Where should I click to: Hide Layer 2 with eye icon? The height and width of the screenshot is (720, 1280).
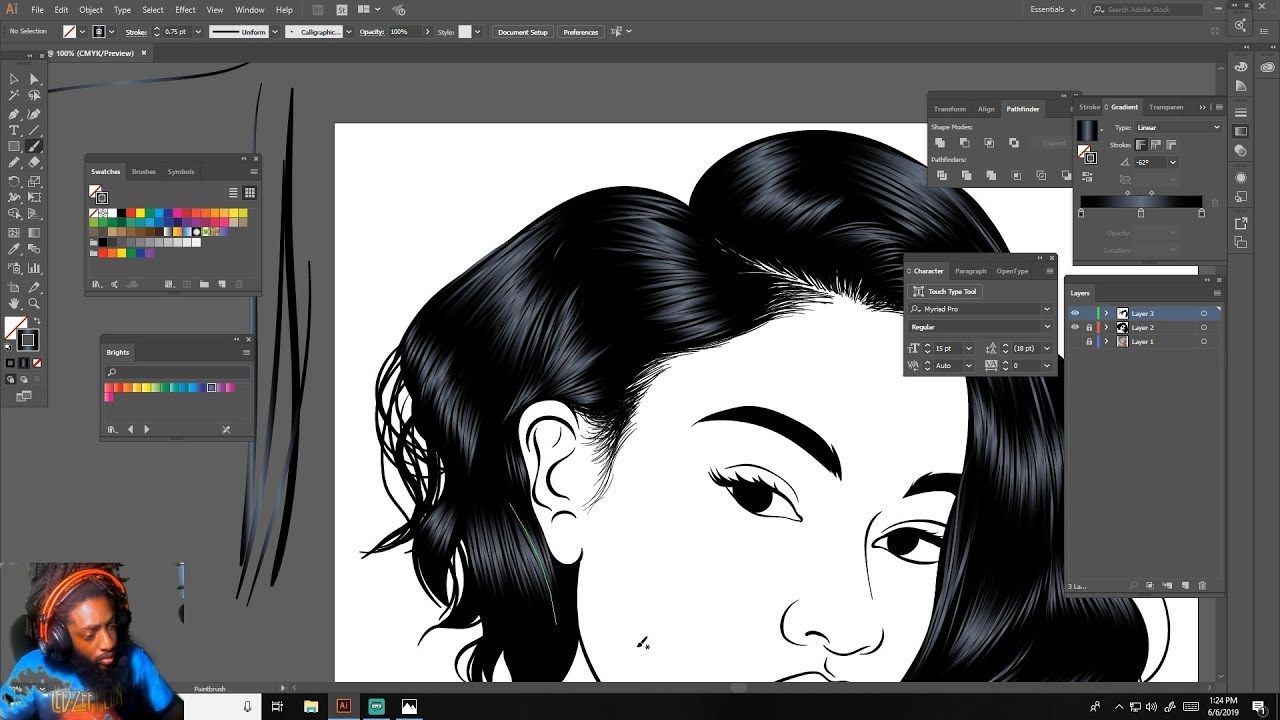[1075, 327]
